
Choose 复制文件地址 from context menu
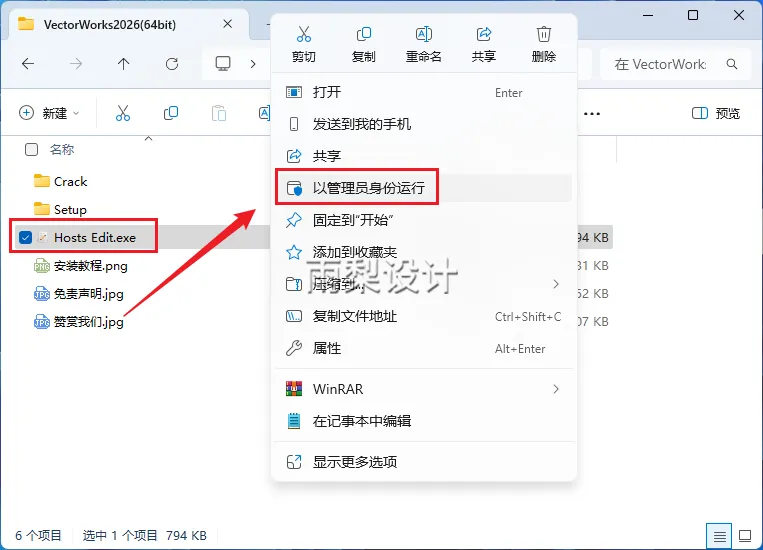[x=423, y=316]
